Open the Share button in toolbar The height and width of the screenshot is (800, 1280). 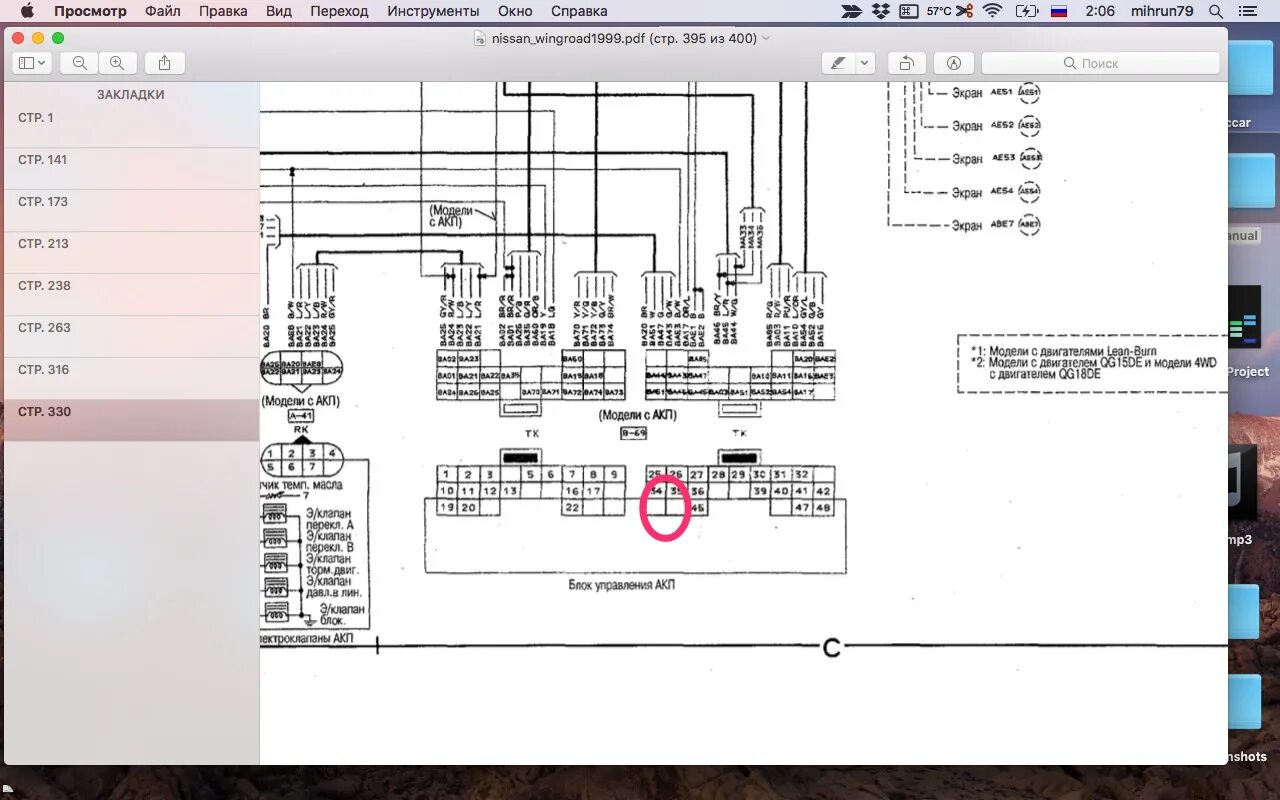(x=164, y=63)
